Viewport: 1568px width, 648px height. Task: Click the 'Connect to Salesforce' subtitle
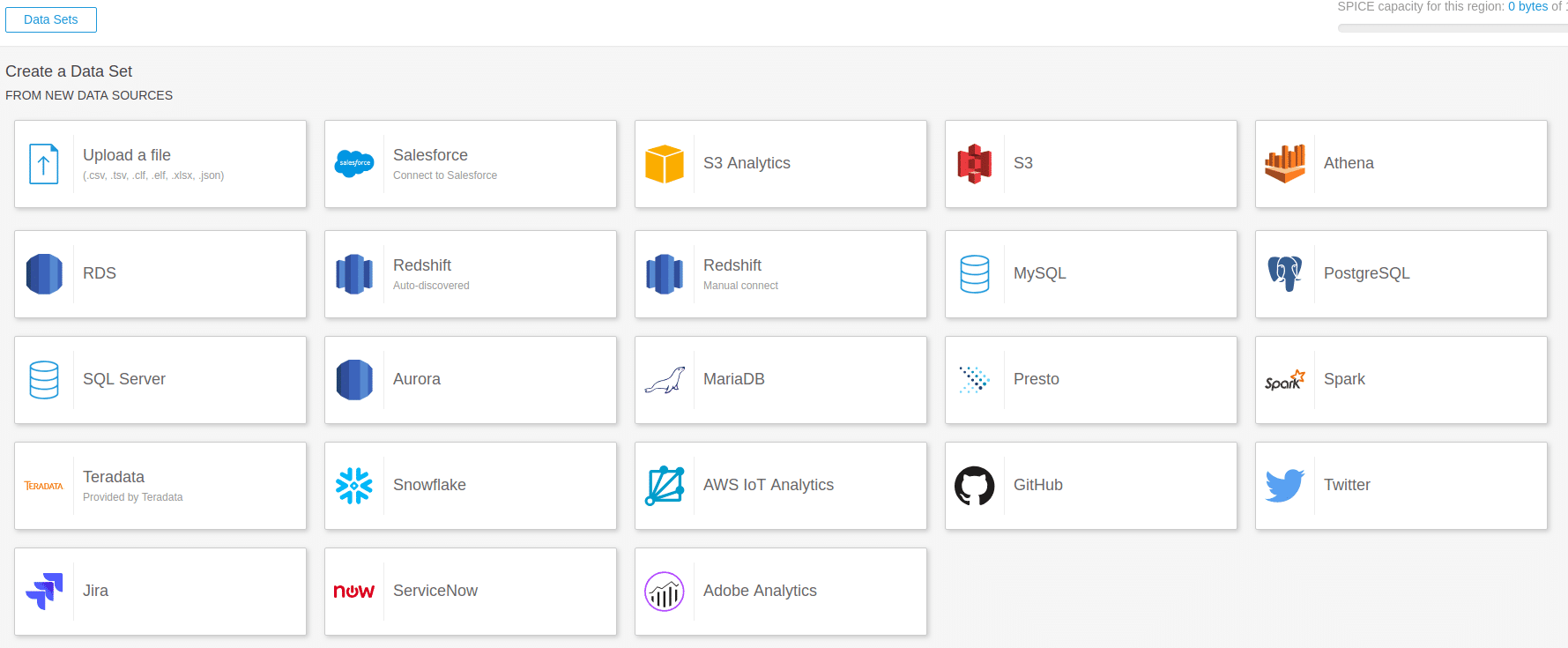(x=445, y=175)
